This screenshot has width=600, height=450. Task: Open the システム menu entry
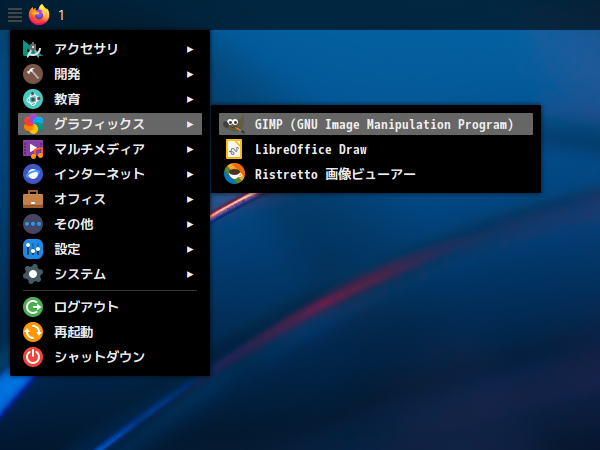[x=110, y=274]
